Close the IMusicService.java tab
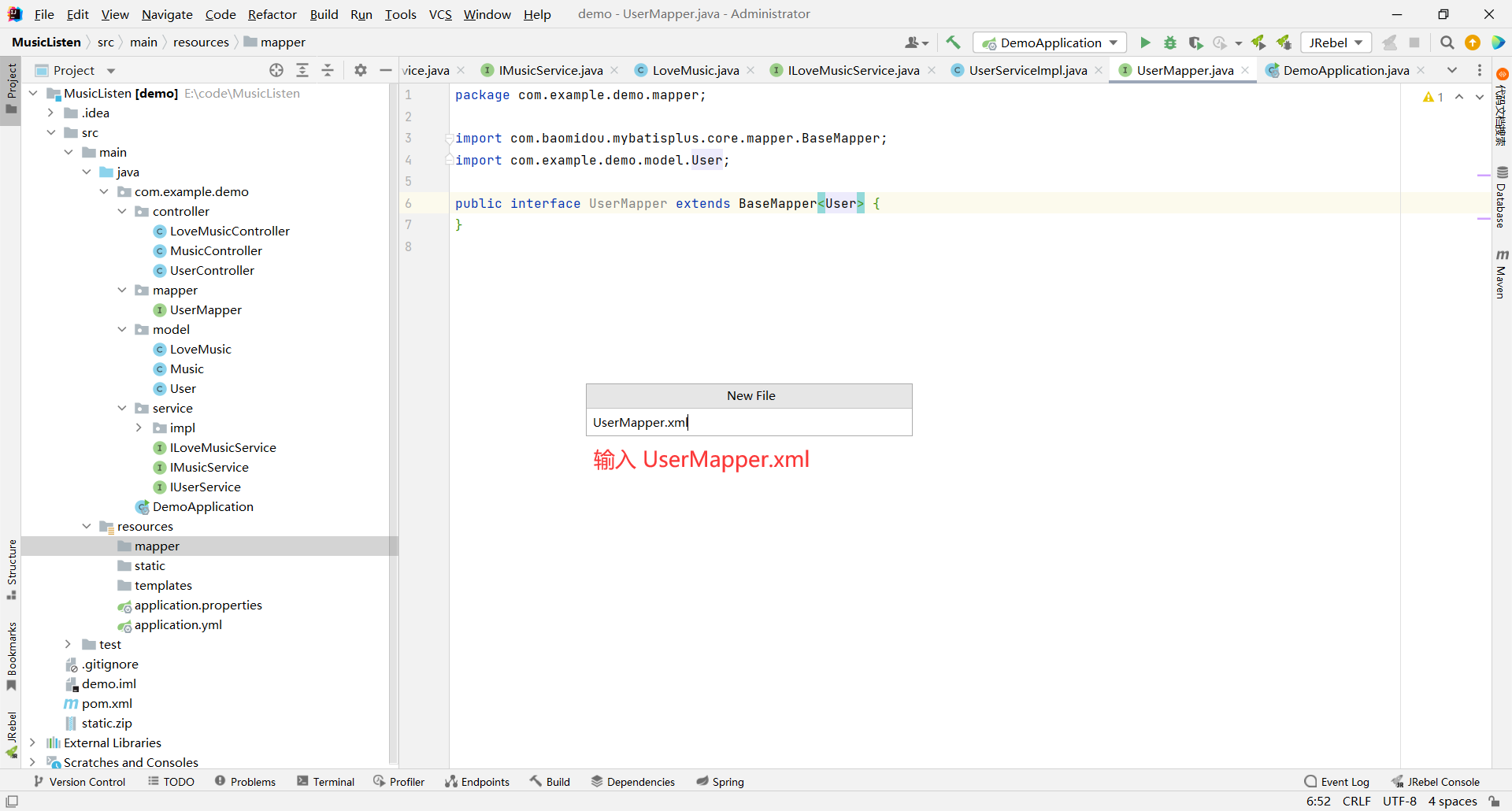 [x=614, y=70]
